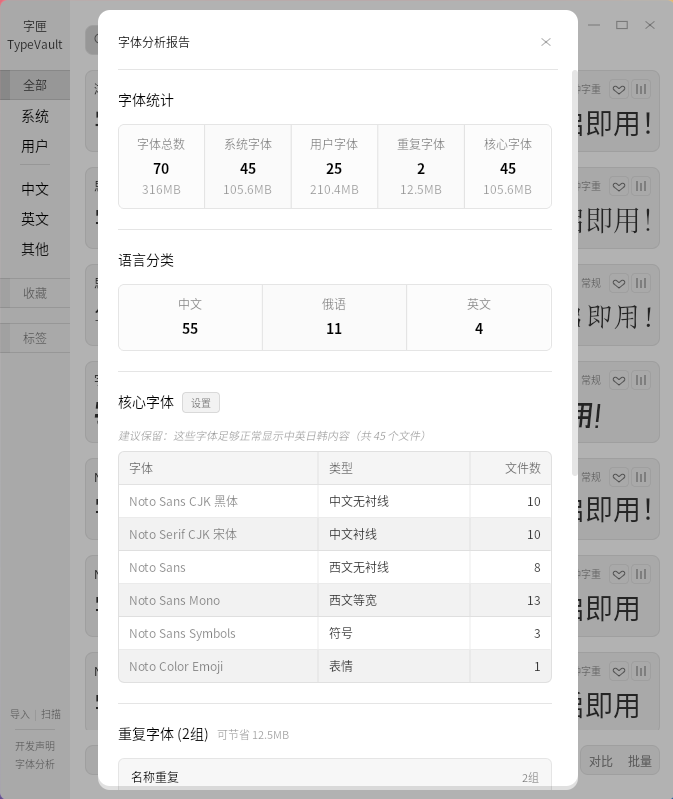Click the 类型 column header
The width and height of the screenshot is (673, 799).
click(x=394, y=468)
